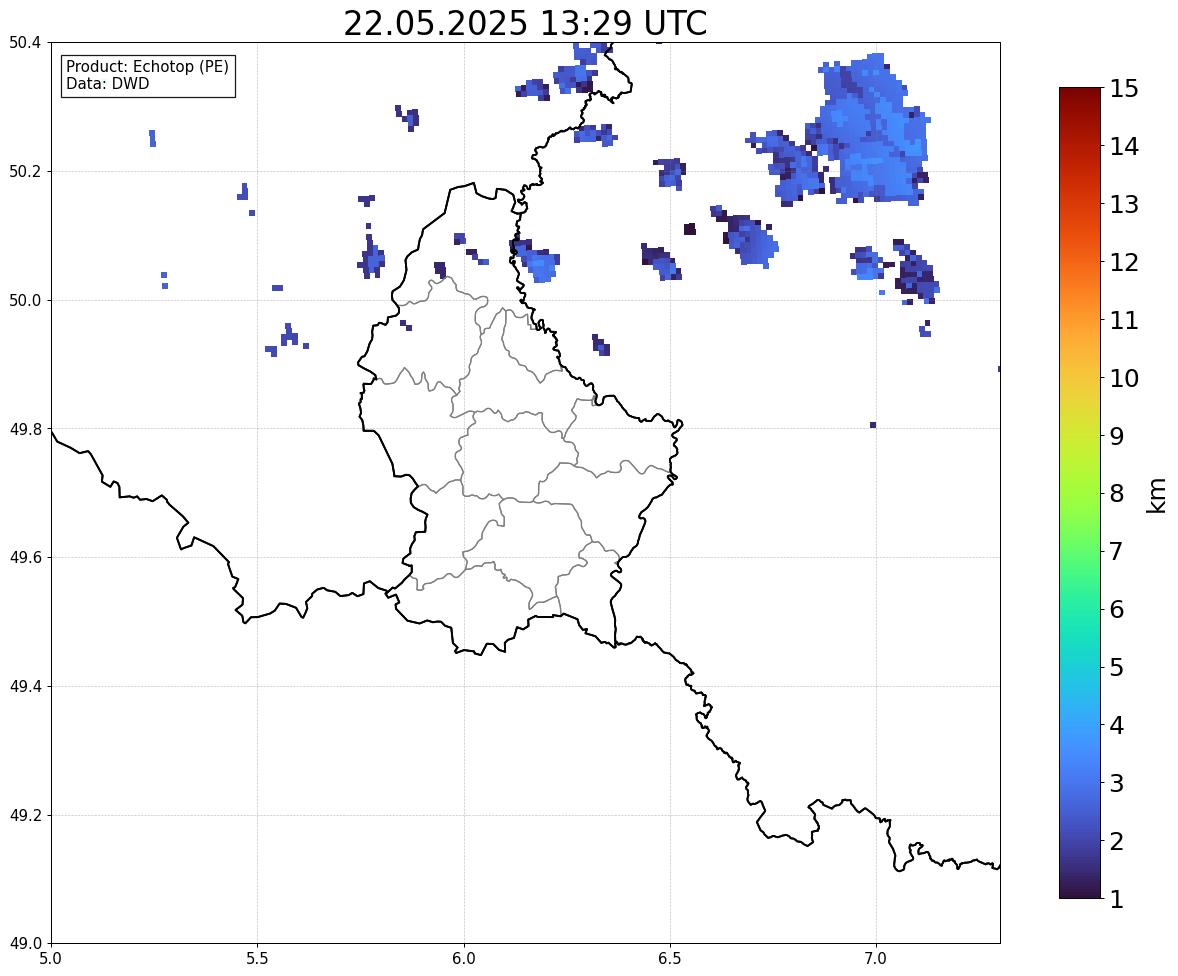Viewport: 1178px width, 976px height.
Task: Click the longitude axis label 5.0
Action: 51,959
